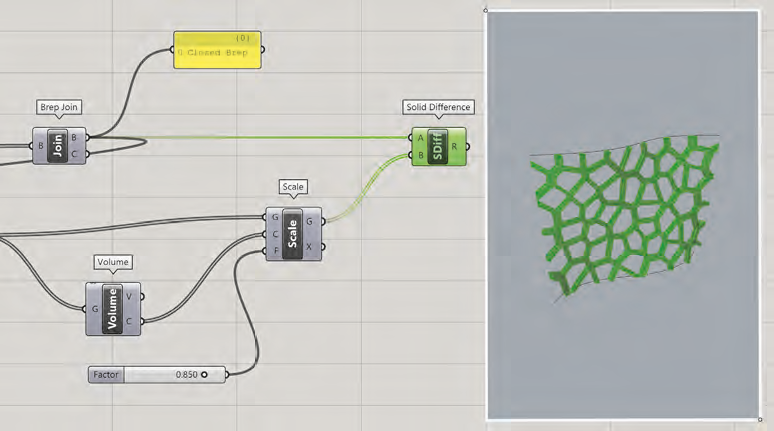The image size is (774, 431).
Task: Click the V output of the Volume component
Action: tap(131, 295)
